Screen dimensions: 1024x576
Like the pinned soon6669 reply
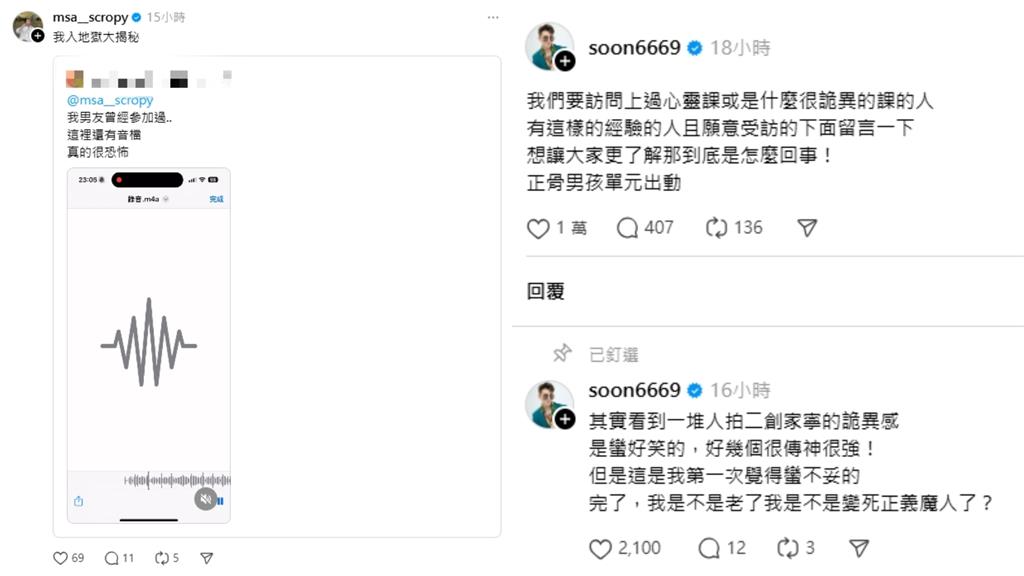point(600,548)
